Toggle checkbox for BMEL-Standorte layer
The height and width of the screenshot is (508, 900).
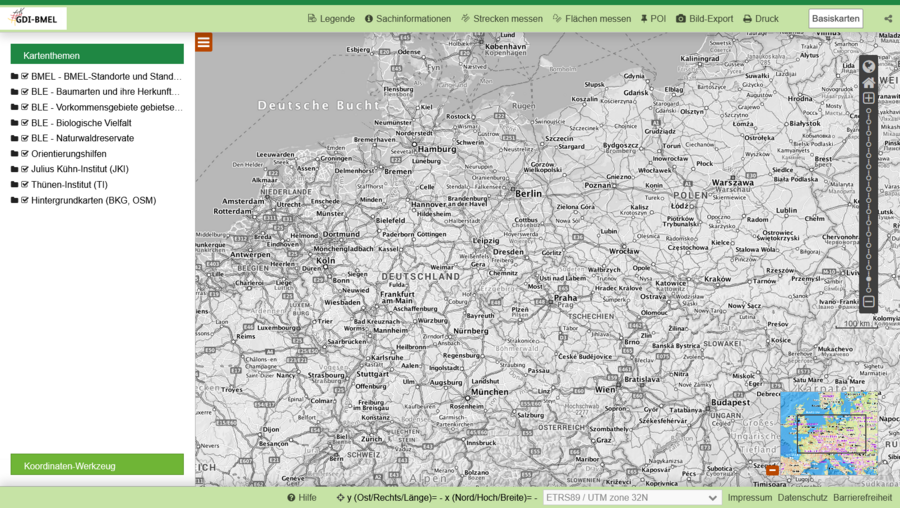tap(25, 76)
